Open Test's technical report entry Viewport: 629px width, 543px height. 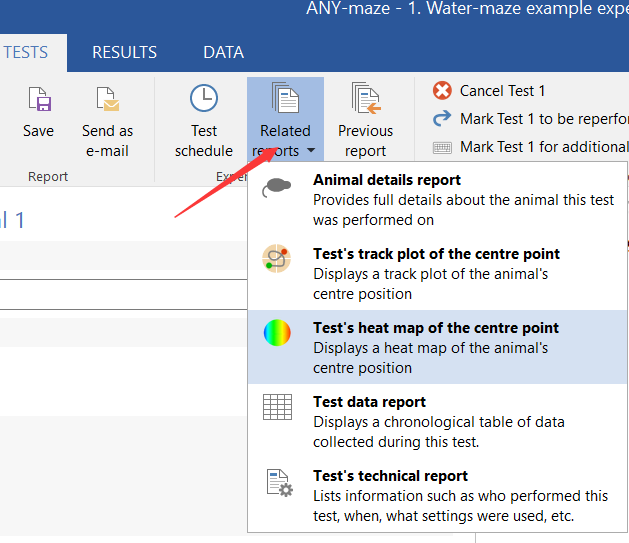click(390, 476)
